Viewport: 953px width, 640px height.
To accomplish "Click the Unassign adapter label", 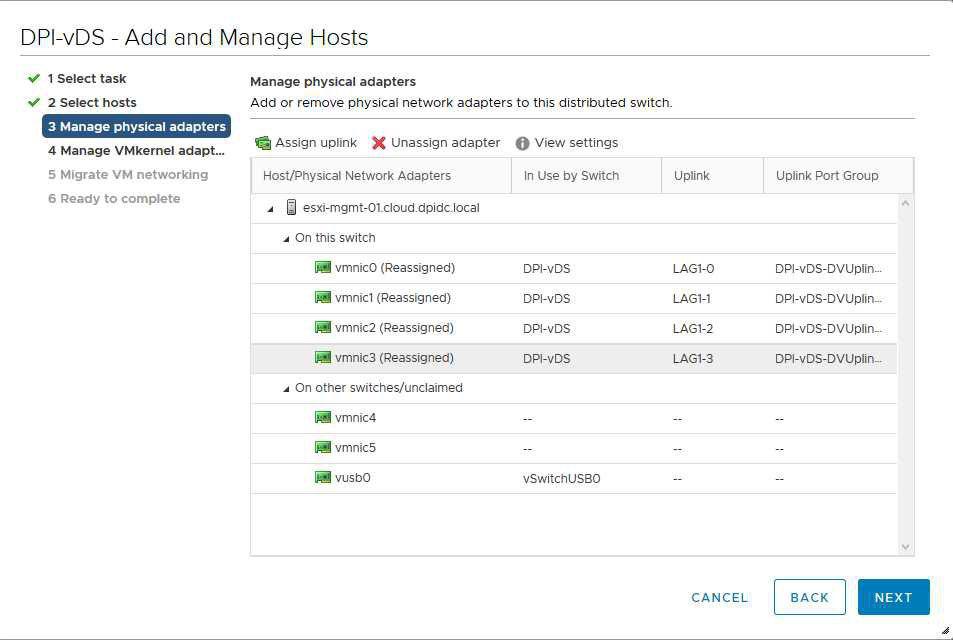I will click(x=446, y=142).
